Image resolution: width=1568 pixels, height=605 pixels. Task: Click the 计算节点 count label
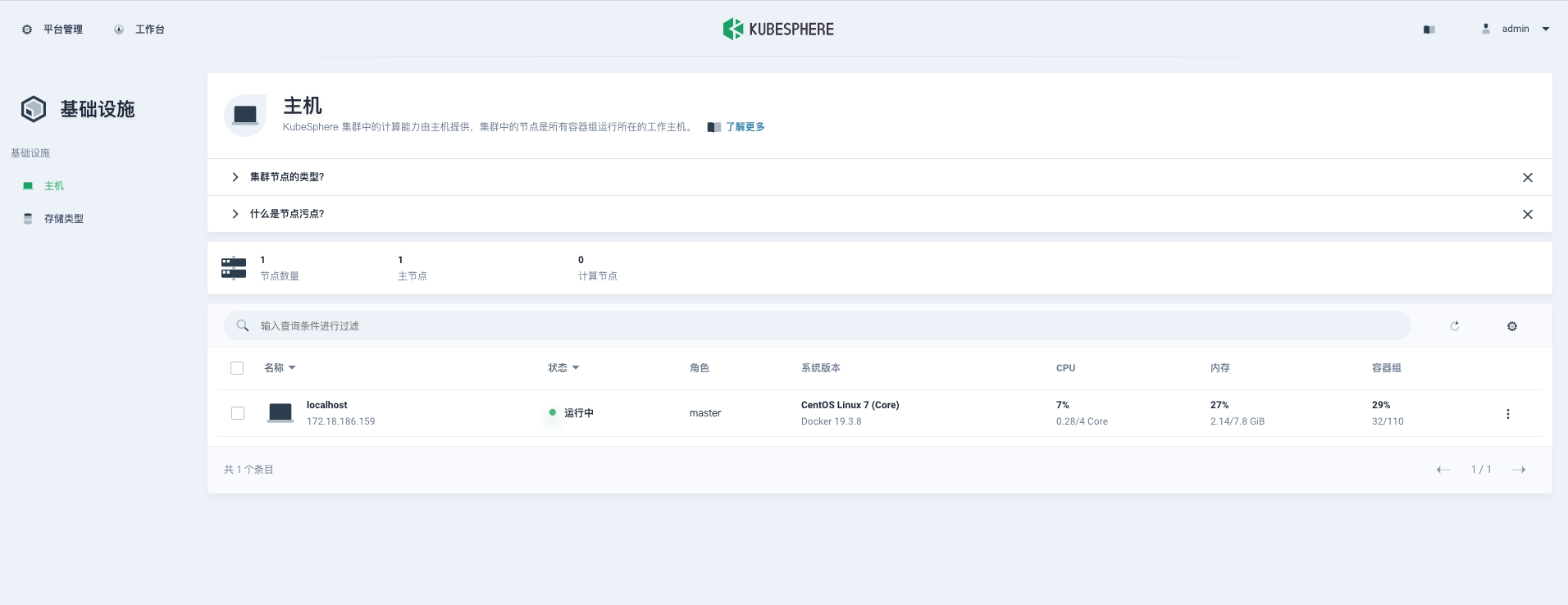coord(598,276)
